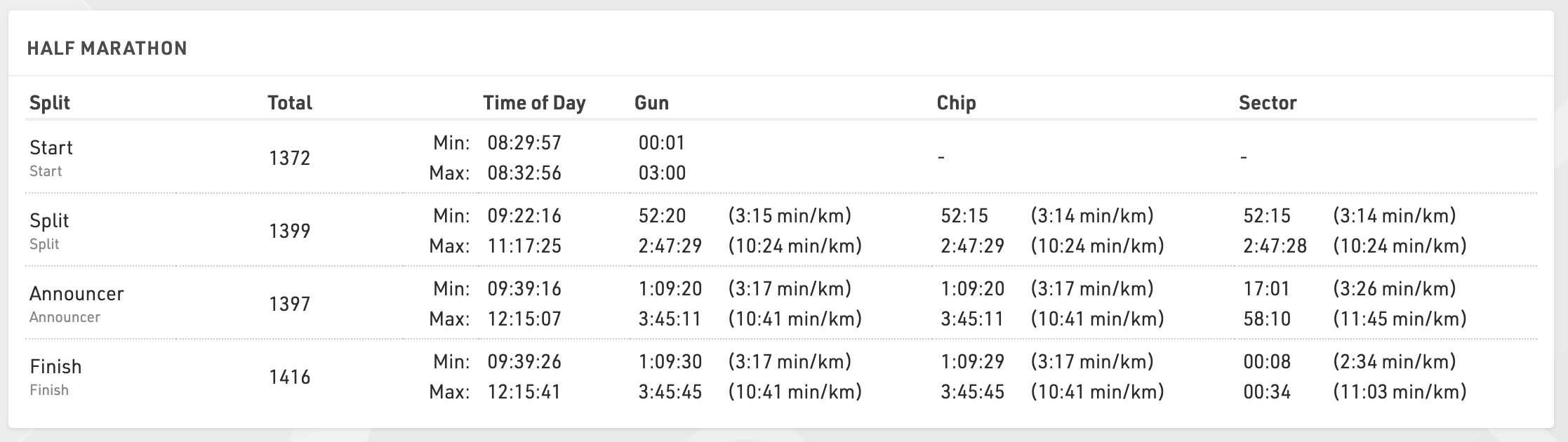
Task: Select the 17:01 Announcer sector time
Action: 1266,289
